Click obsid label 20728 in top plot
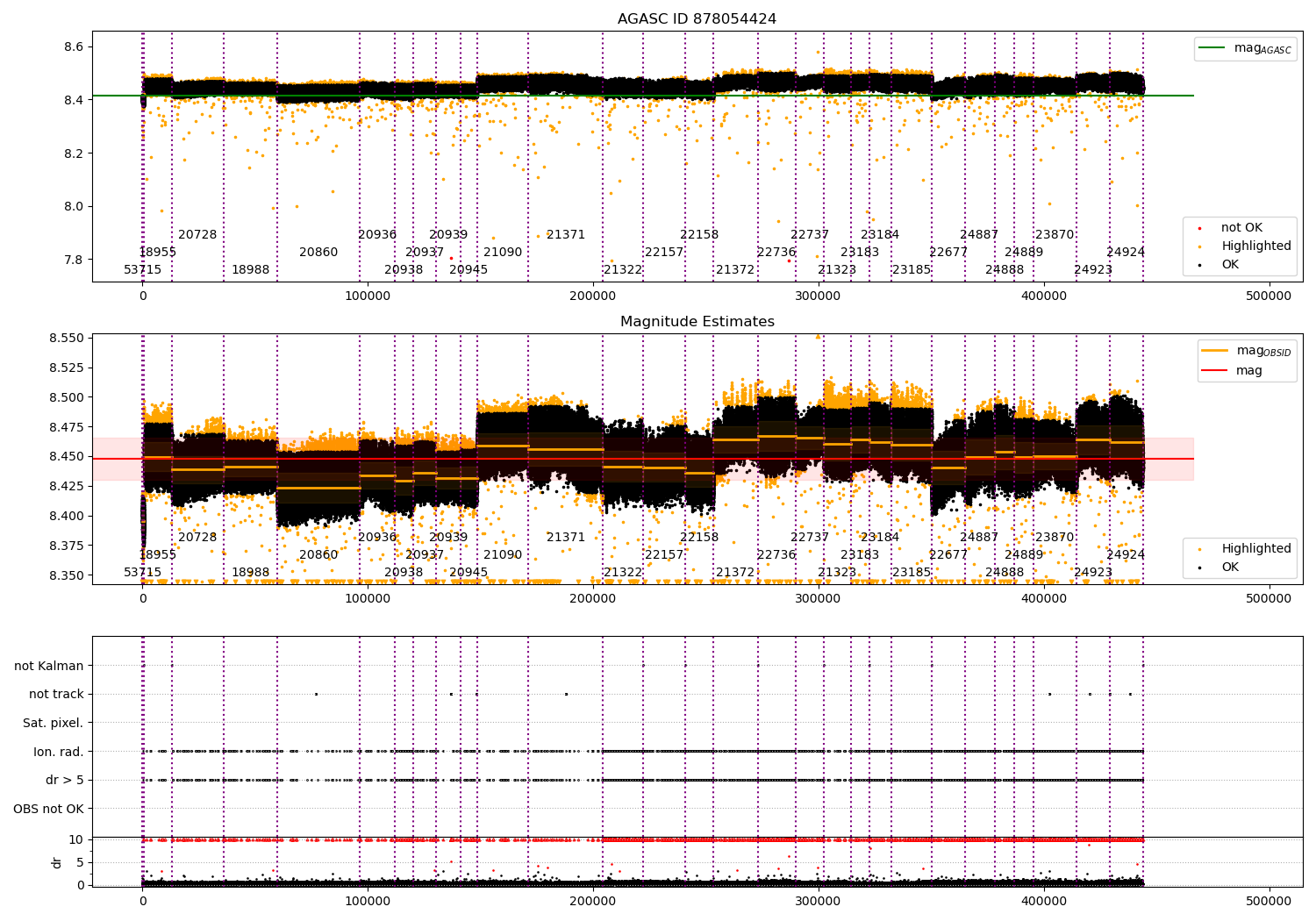The image size is (1316, 921). (x=197, y=235)
